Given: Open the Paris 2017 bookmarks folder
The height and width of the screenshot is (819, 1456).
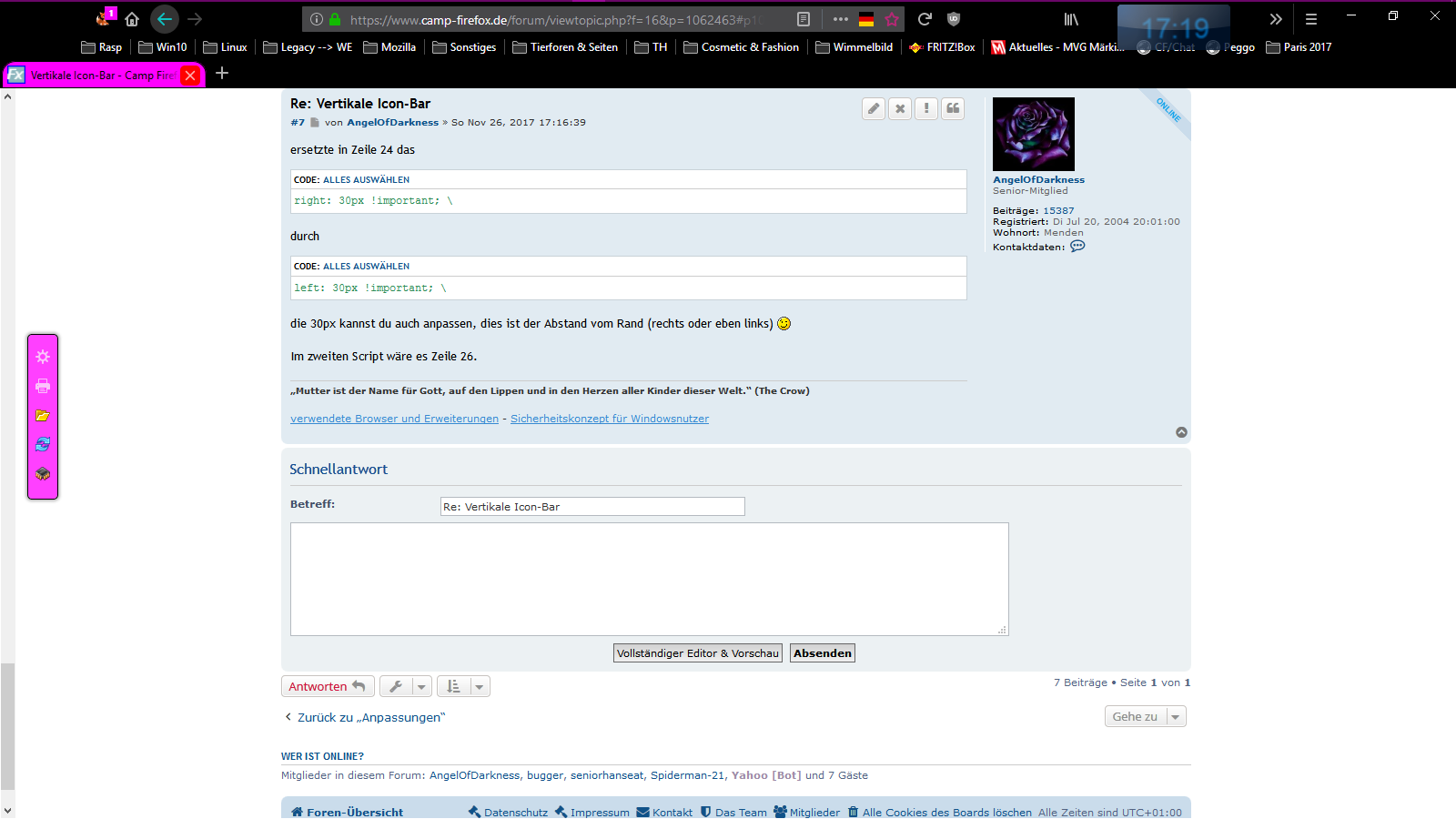Looking at the screenshot, I should click(1299, 47).
